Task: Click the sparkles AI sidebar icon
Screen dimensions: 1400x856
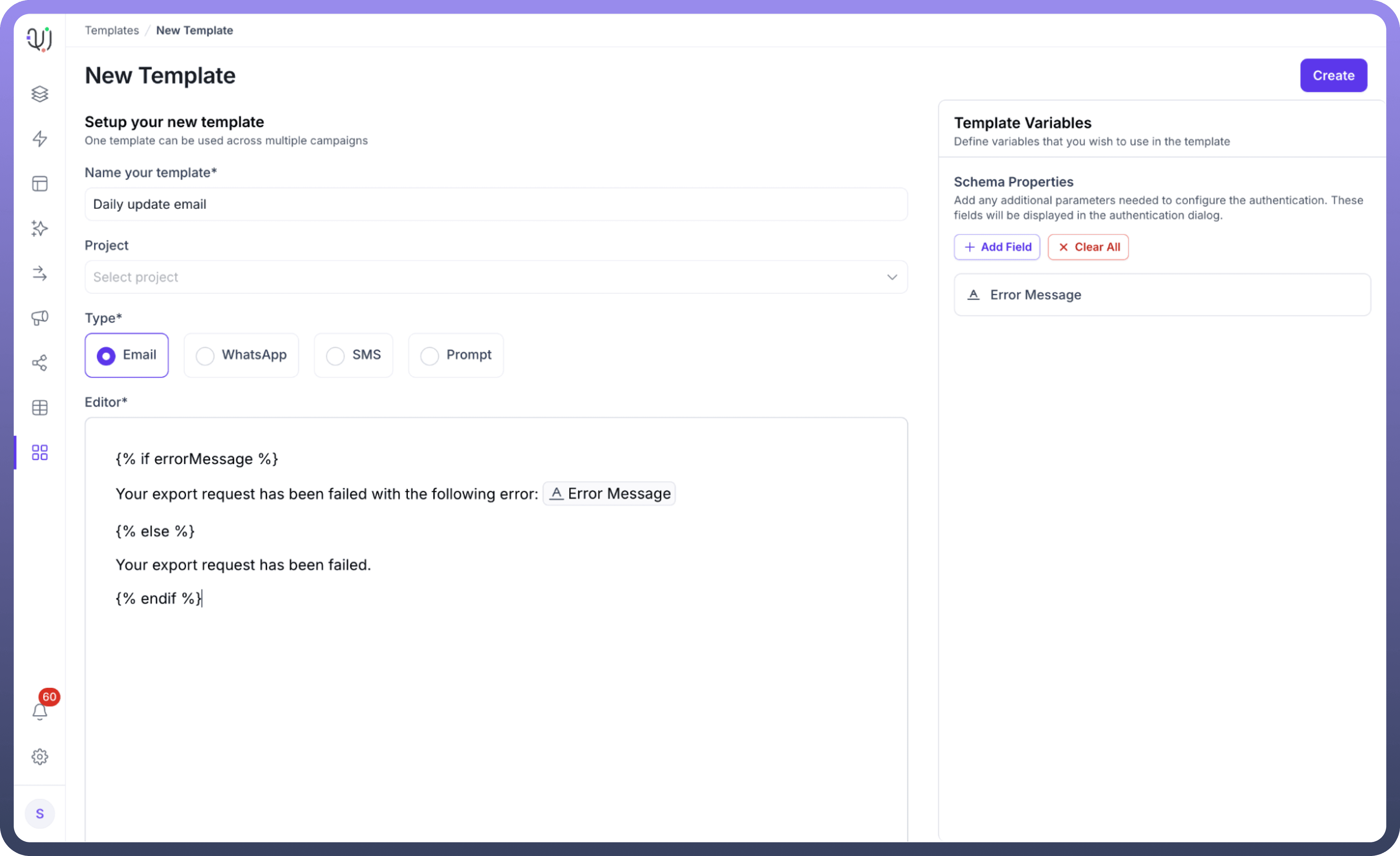Action: point(39,228)
